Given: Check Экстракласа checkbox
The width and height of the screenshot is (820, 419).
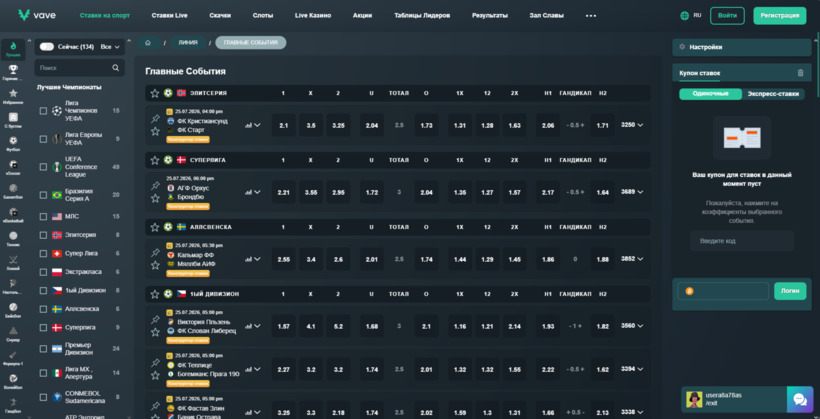Looking at the screenshot, I should pos(43,273).
